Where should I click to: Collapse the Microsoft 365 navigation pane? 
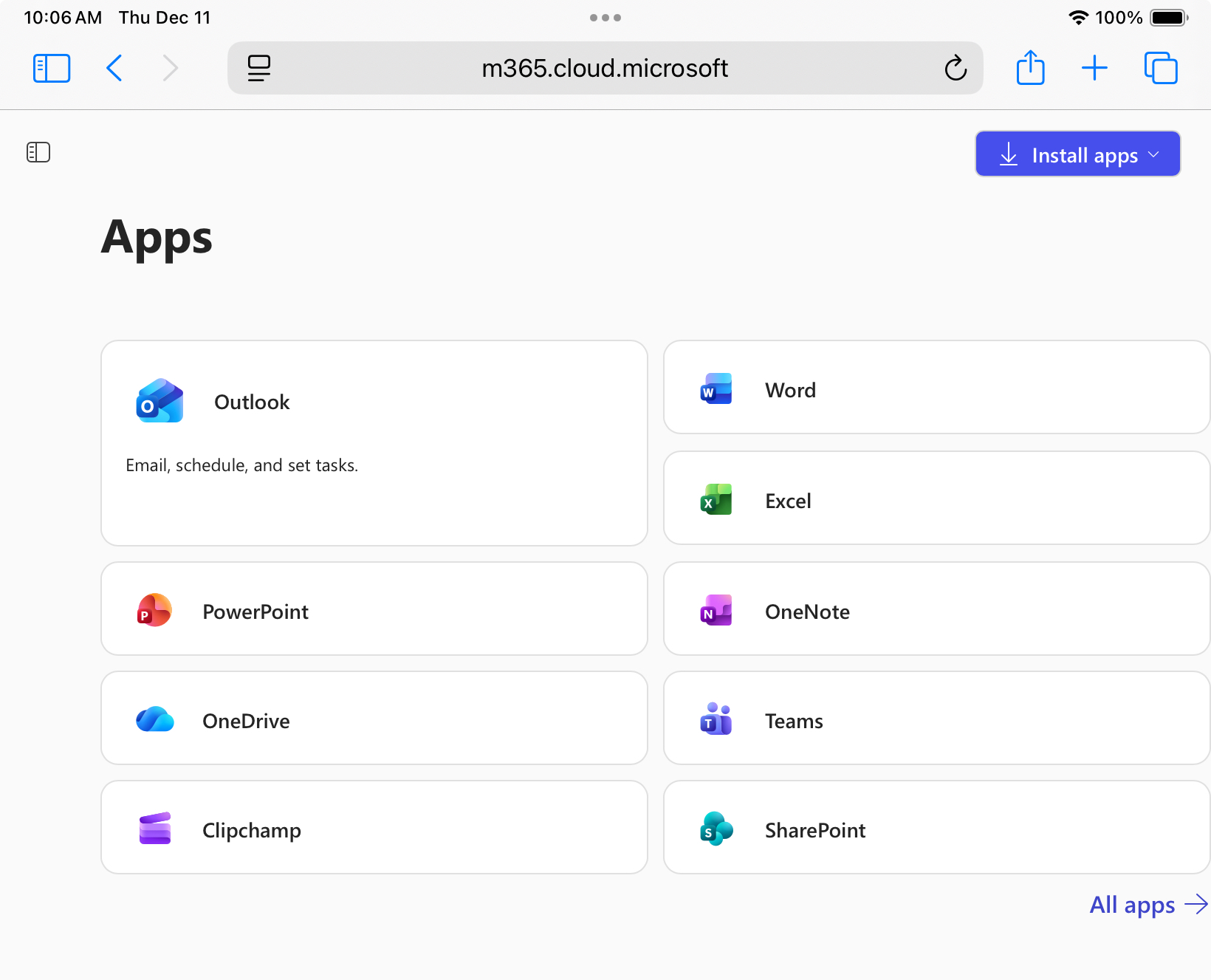click(x=38, y=152)
